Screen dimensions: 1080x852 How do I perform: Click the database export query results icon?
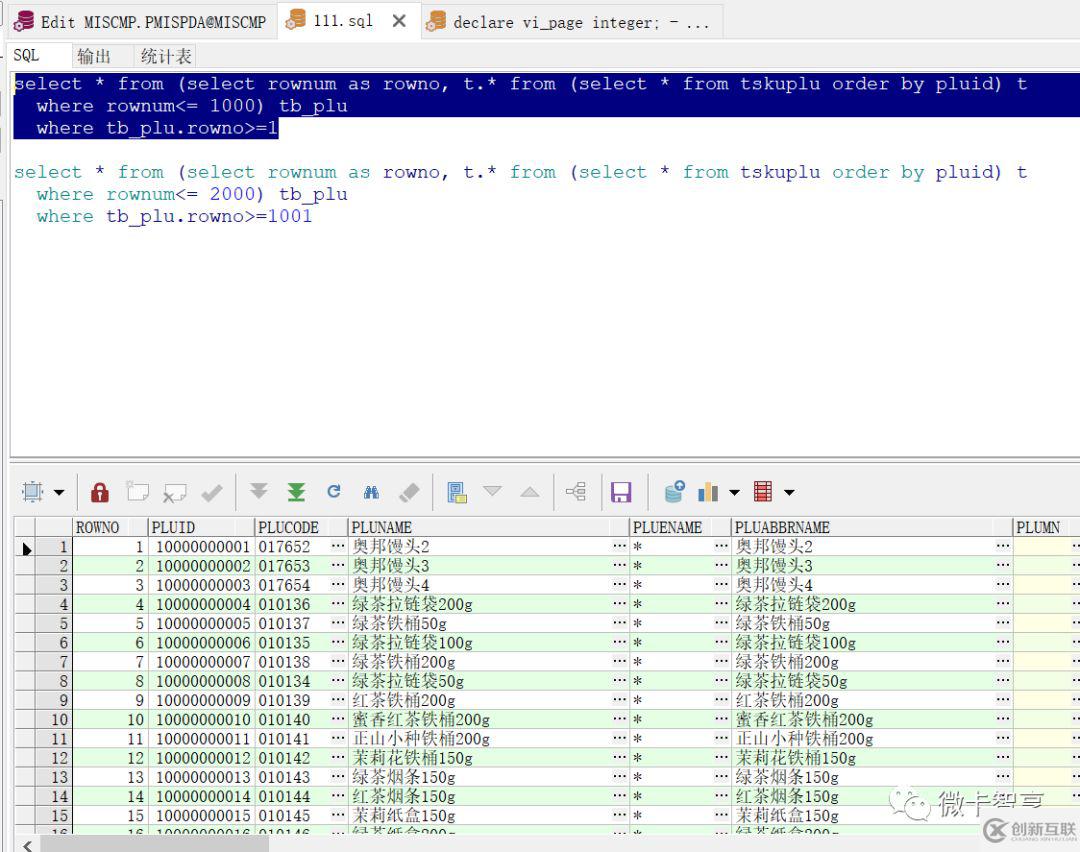click(674, 492)
